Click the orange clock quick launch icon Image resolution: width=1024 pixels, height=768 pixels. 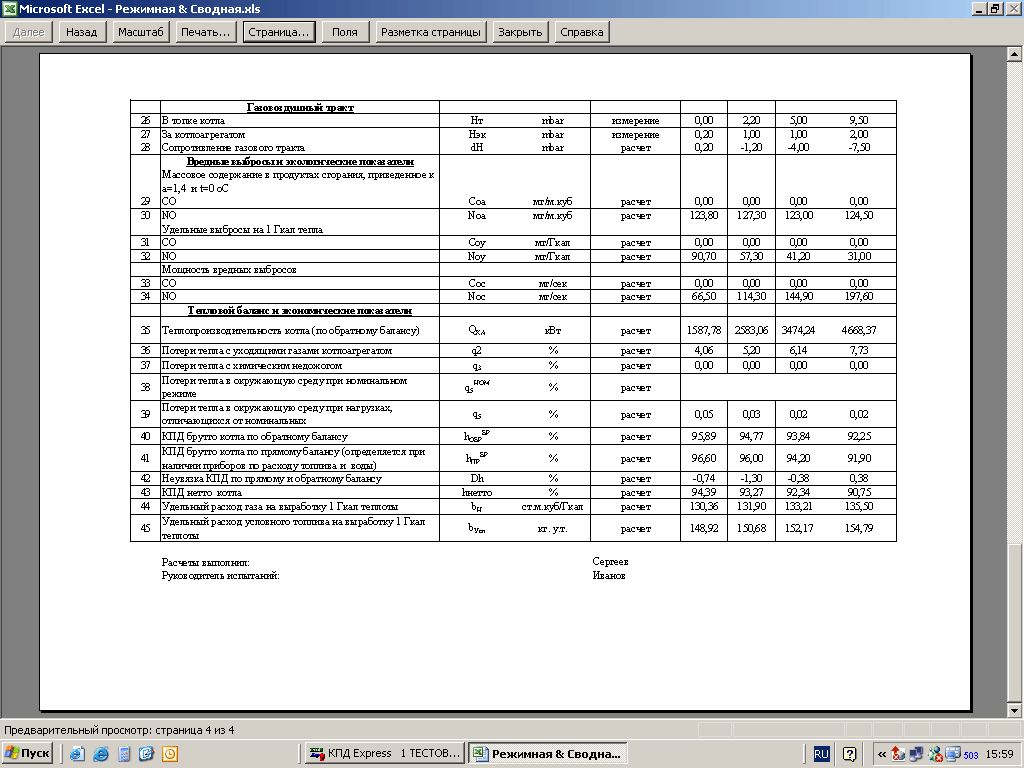pos(170,754)
